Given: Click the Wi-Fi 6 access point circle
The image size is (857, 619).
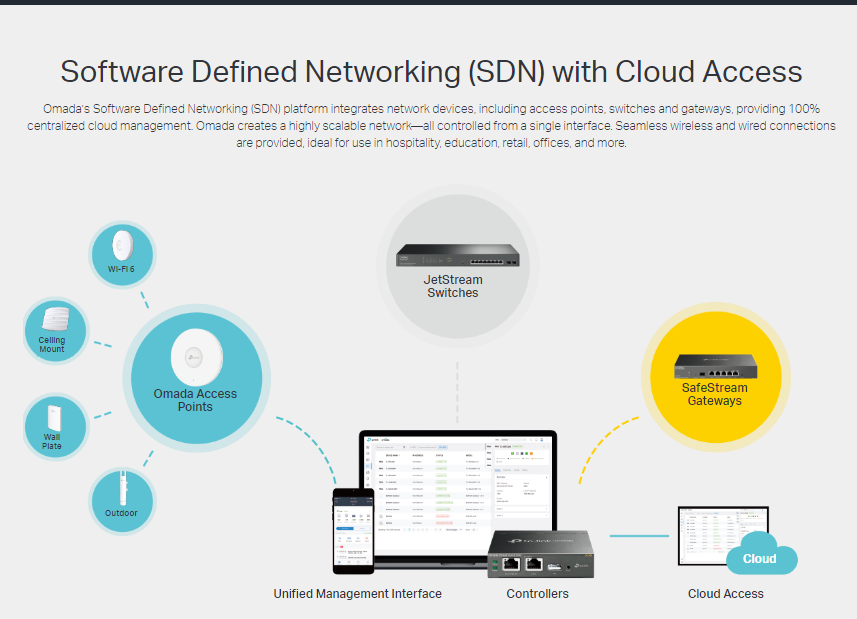Looking at the screenshot, I should coord(122,255).
